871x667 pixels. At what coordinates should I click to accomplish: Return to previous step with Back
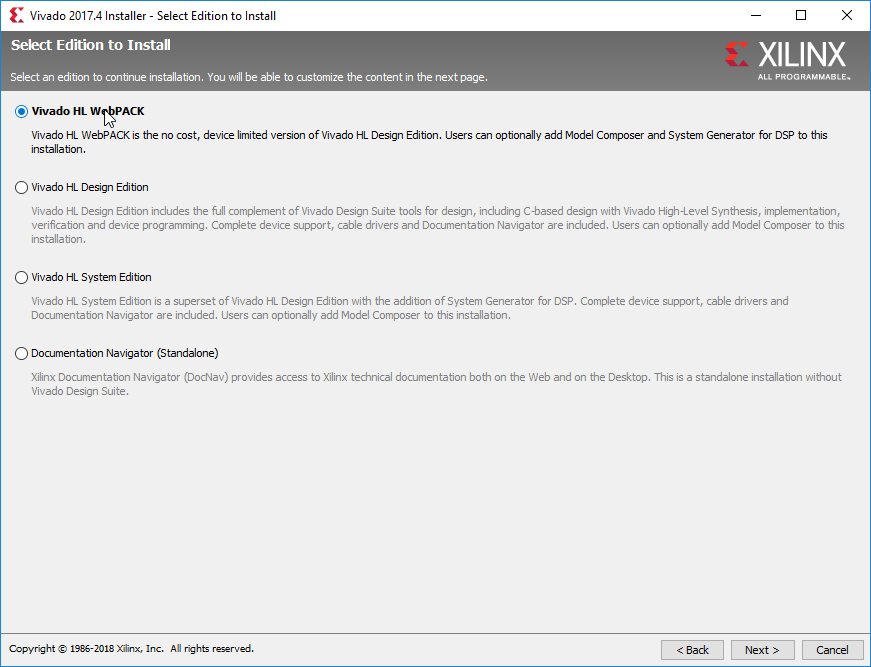click(x=692, y=650)
